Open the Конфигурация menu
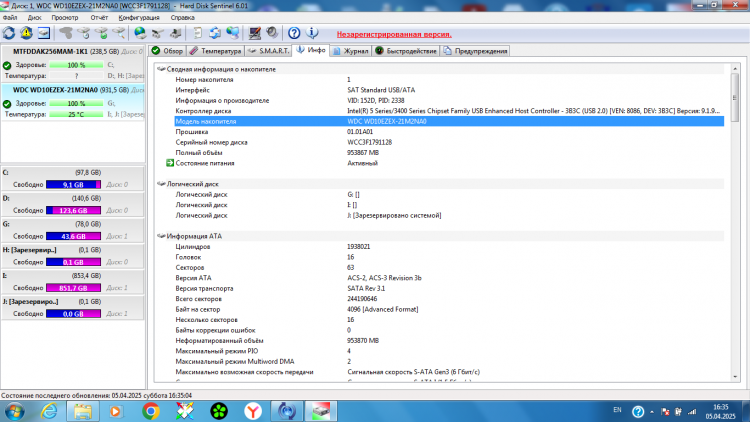Screen dimensions: 750x422 click(x=139, y=18)
